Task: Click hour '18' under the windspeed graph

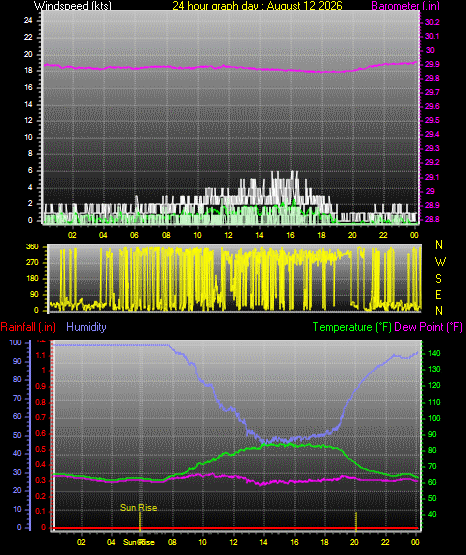Action: [x=321, y=235]
